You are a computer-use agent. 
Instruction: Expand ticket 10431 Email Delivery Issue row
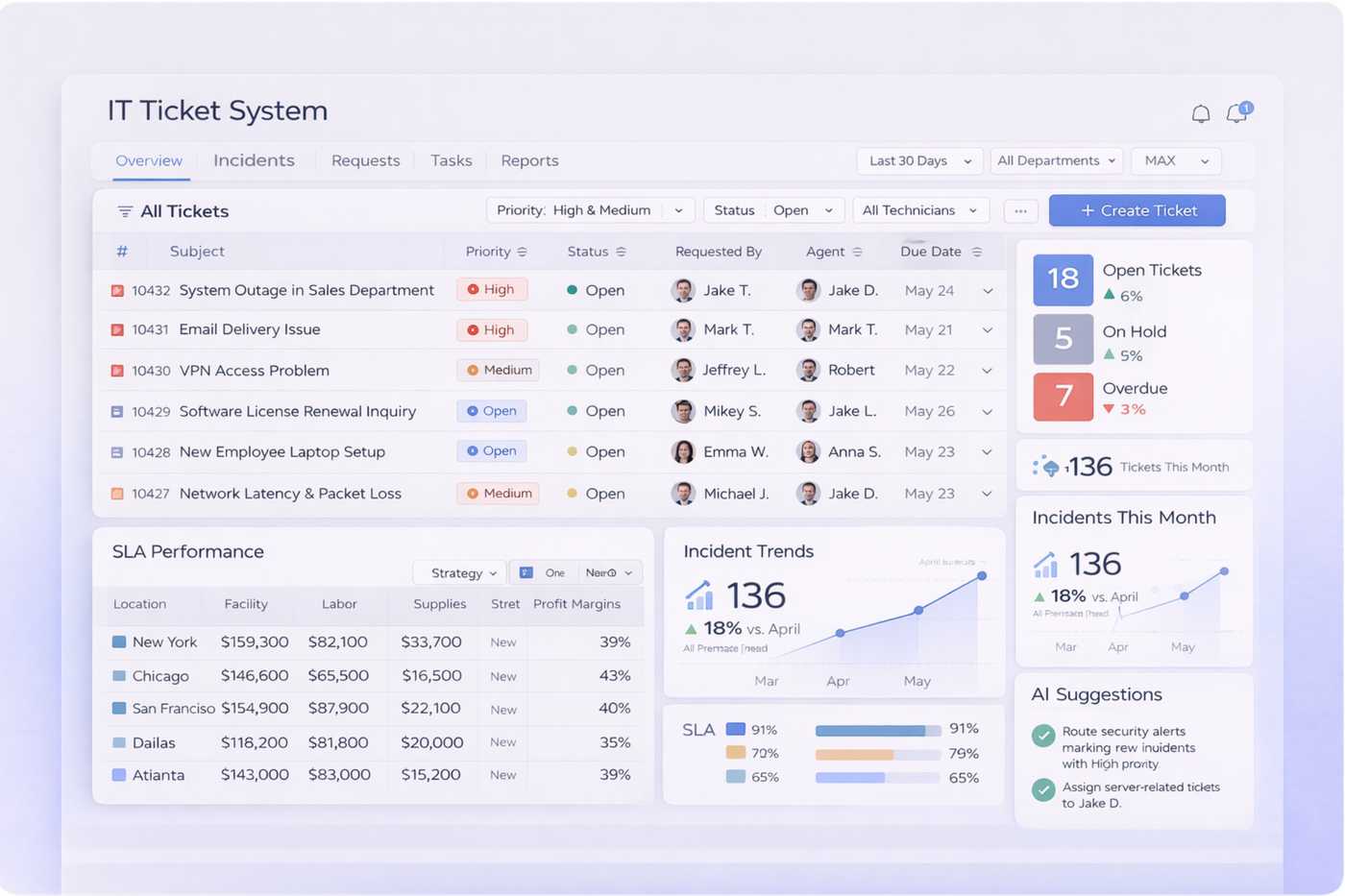tap(988, 329)
